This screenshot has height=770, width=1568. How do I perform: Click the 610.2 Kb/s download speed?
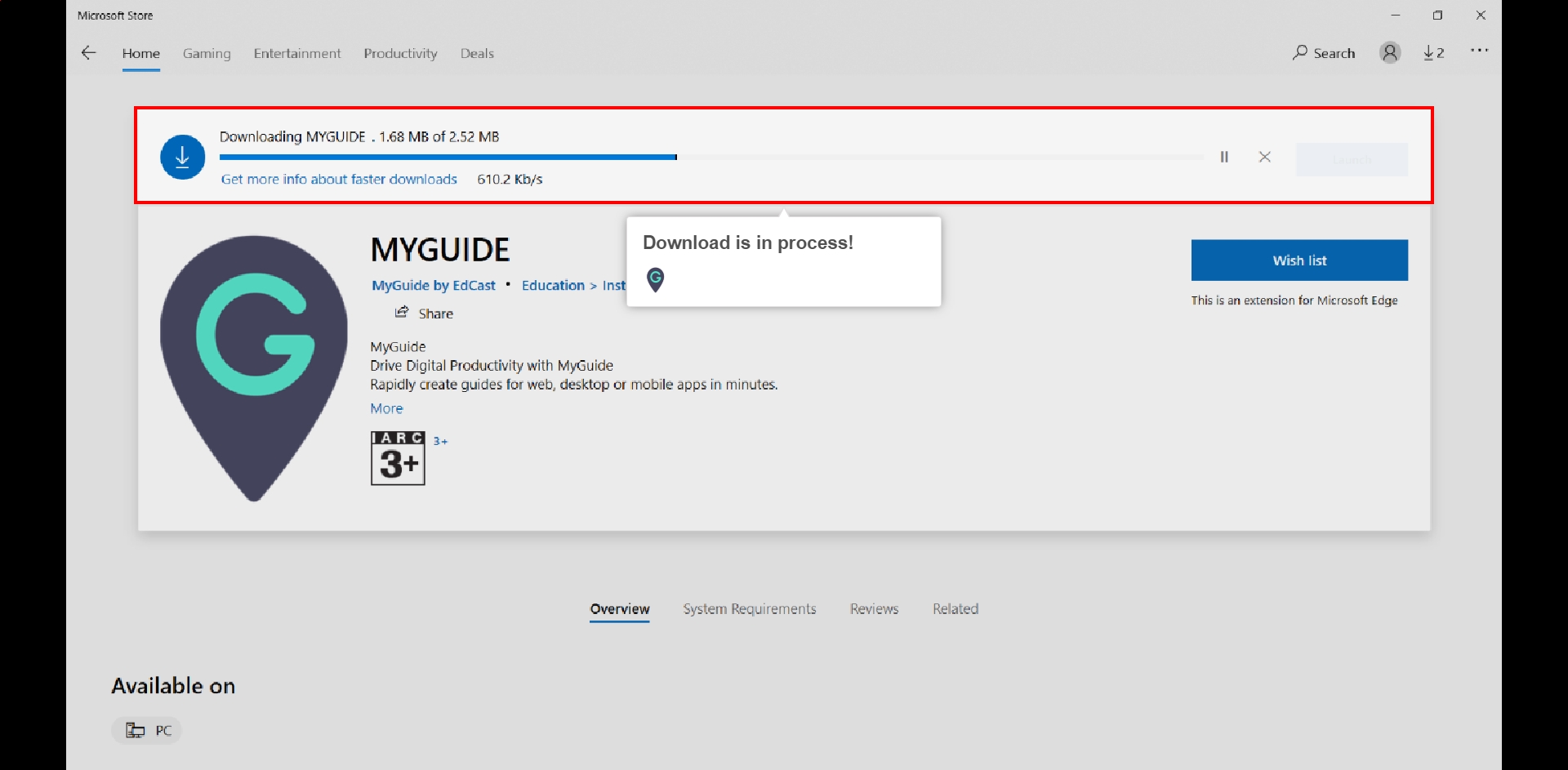(510, 179)
